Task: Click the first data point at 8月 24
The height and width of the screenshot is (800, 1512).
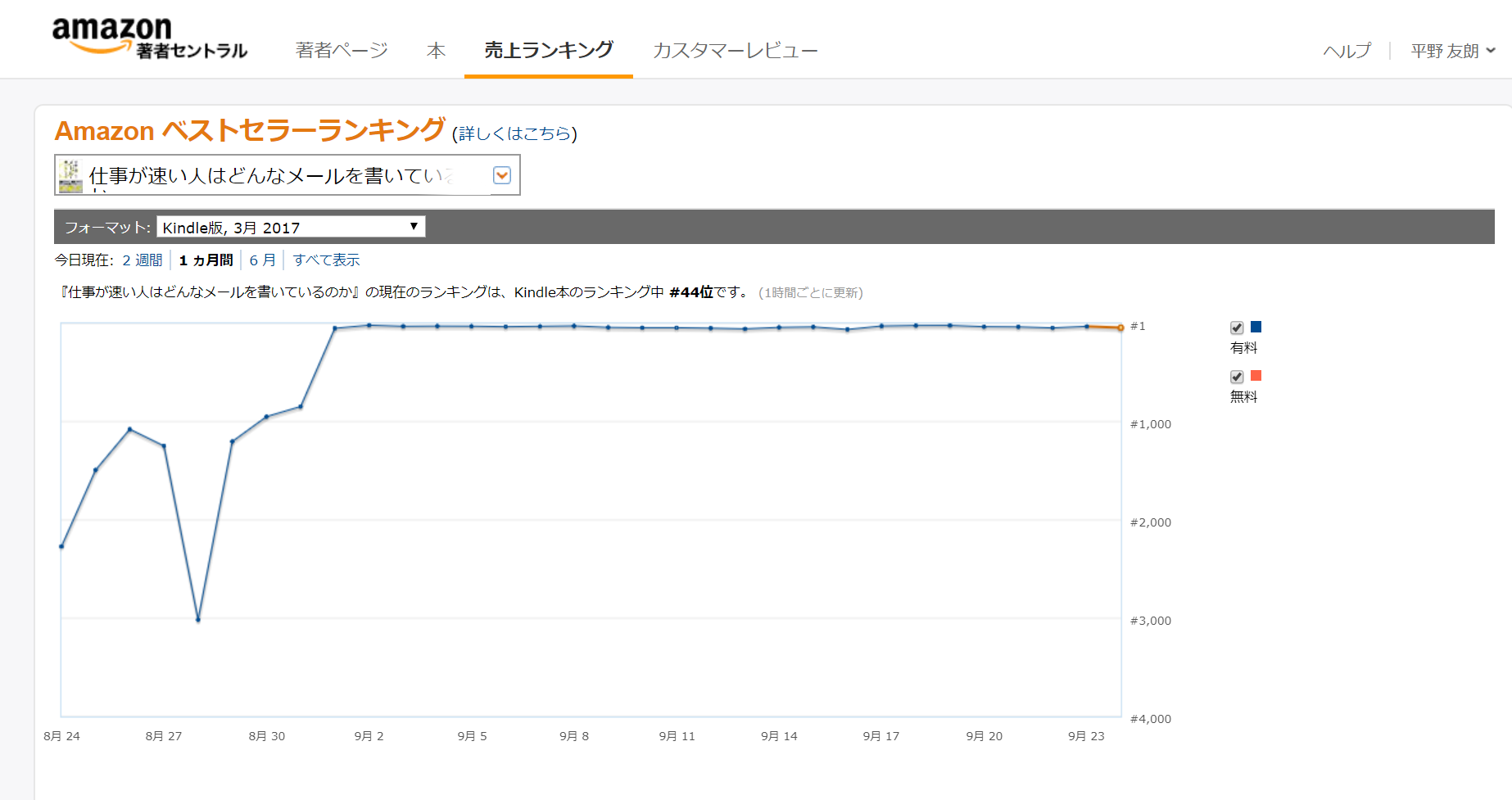Action: [x=61, y=546]
